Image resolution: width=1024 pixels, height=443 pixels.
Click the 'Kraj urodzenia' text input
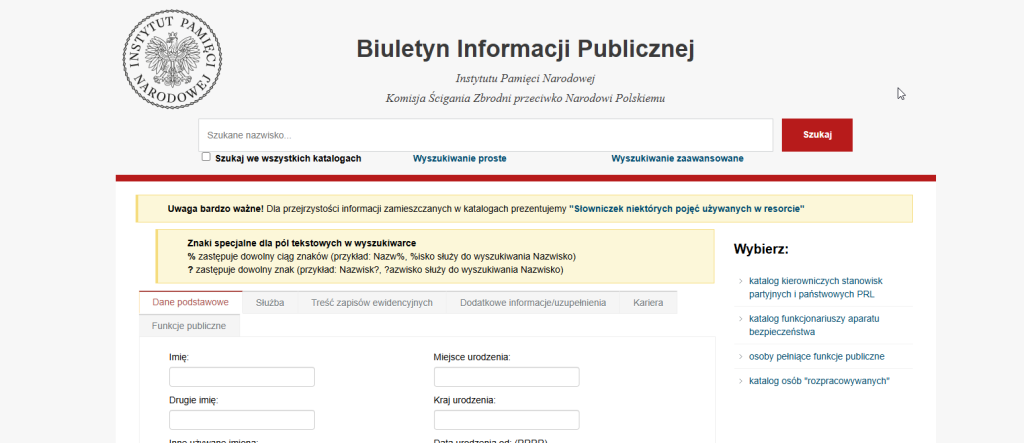point(507,420)
